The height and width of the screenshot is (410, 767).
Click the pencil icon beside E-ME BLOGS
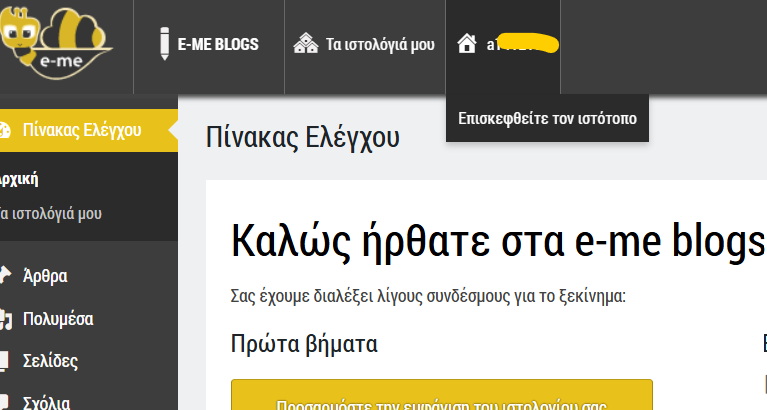164,44
